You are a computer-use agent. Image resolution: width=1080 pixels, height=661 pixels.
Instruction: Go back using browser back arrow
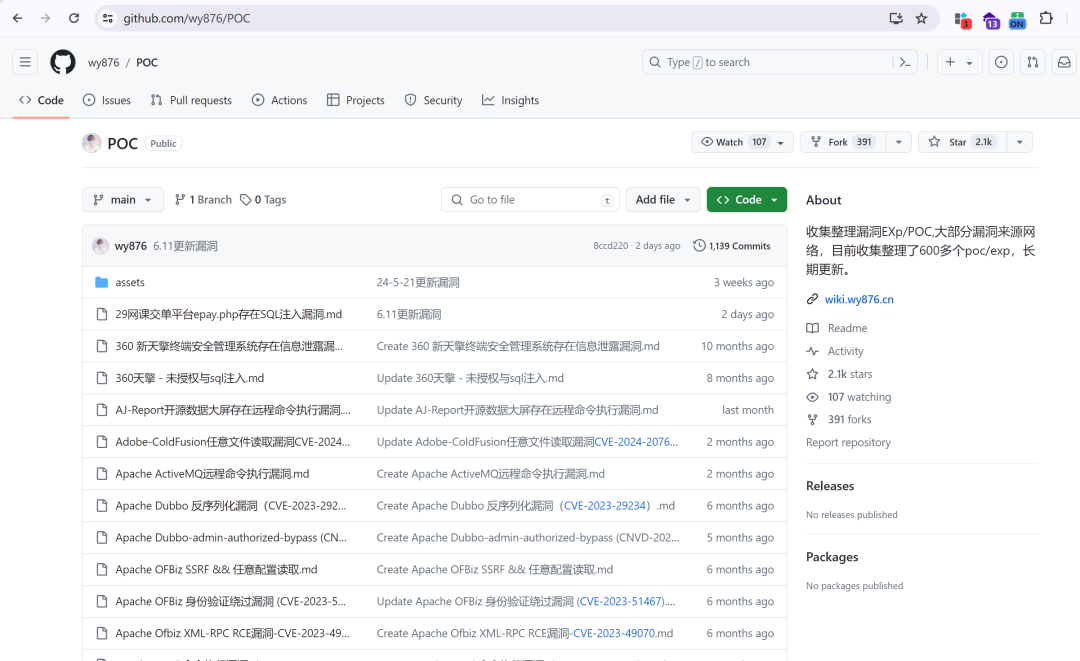pos(17,19)
